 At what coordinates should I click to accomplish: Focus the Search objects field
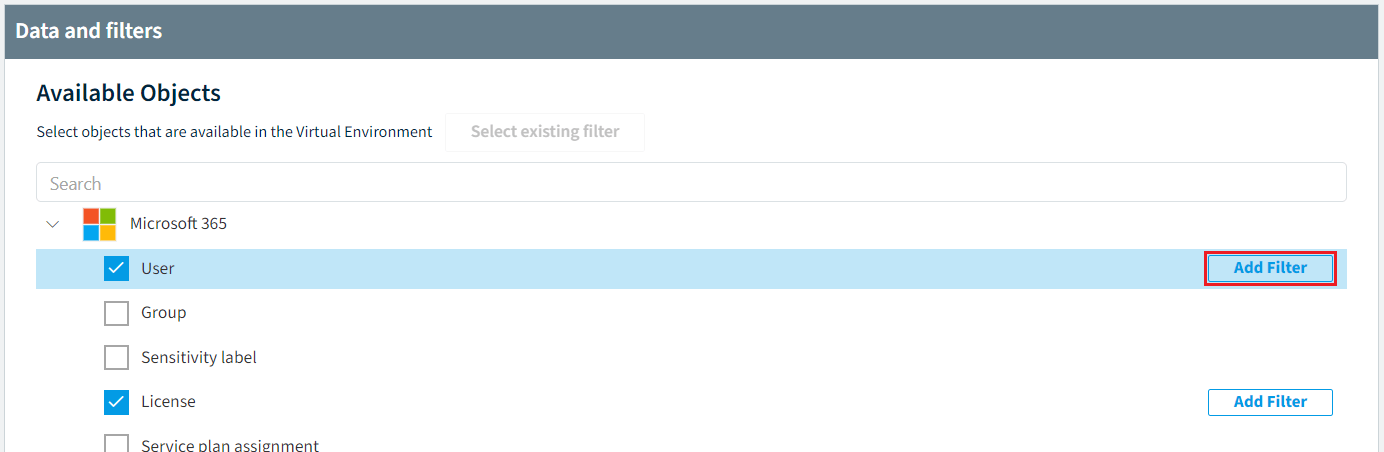[691, 183]
